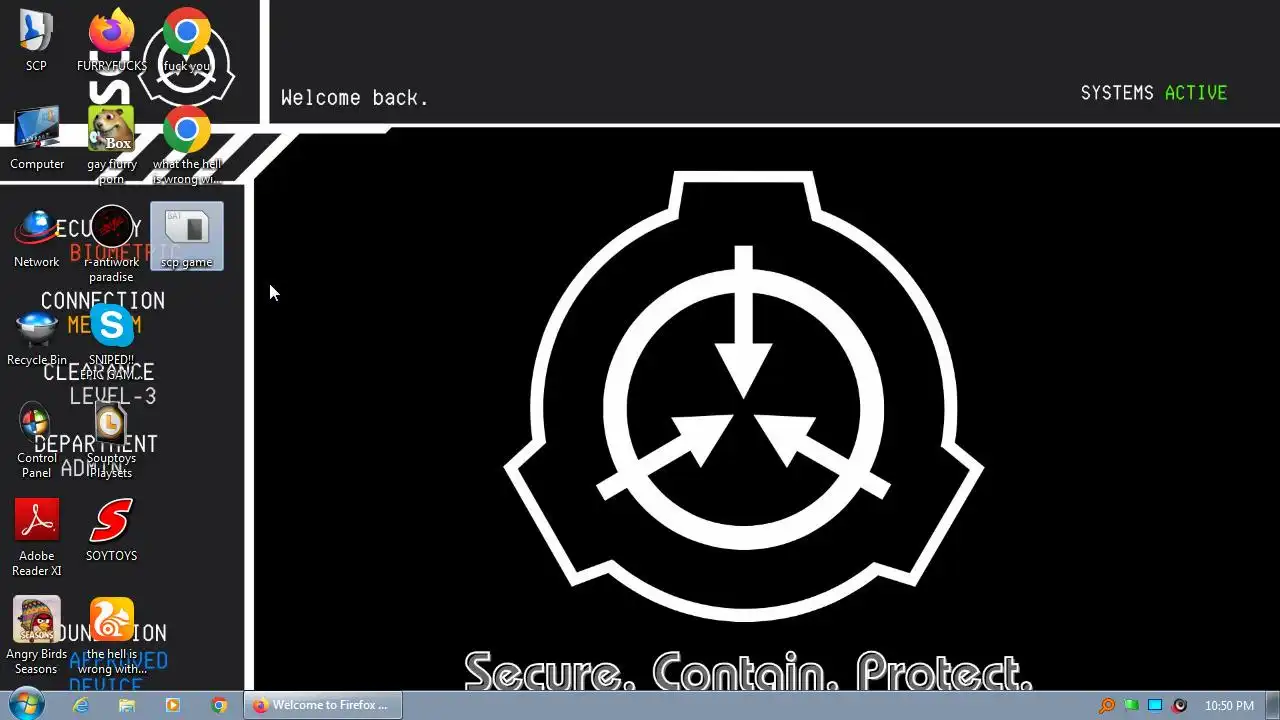Screen dimensions: 1280x720
Task: Open the Control Panel desktop icon
Action: point(36,440)
